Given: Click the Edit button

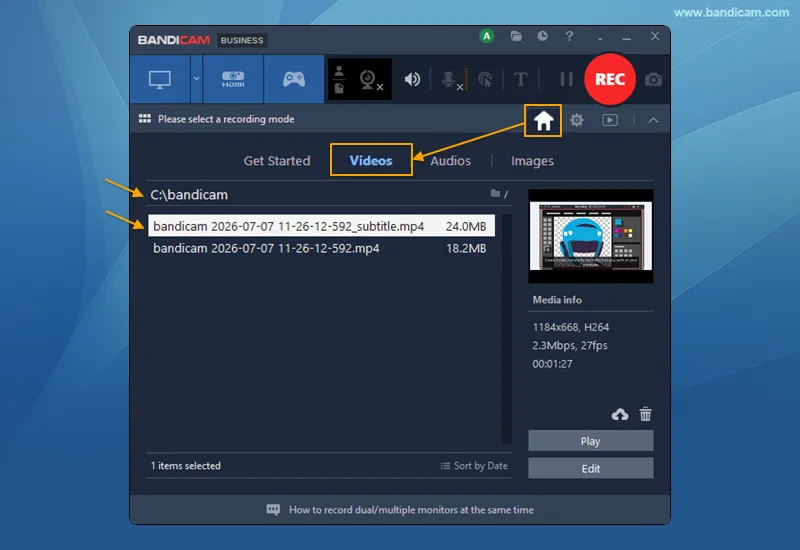Looking at the screenshot, I should pos(590,468).
